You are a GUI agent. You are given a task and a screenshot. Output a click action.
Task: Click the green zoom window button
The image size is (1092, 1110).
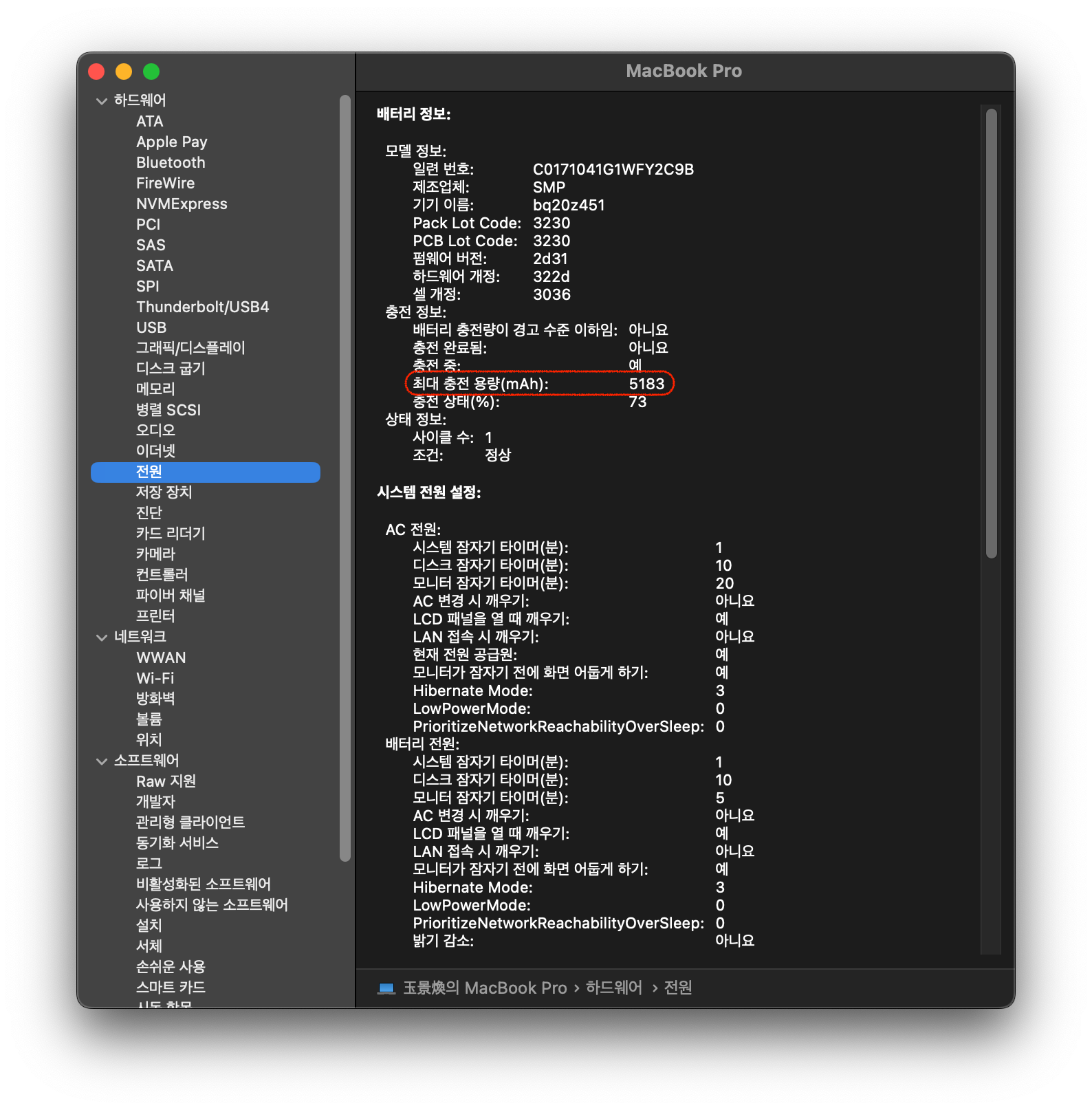click(151, 72)
